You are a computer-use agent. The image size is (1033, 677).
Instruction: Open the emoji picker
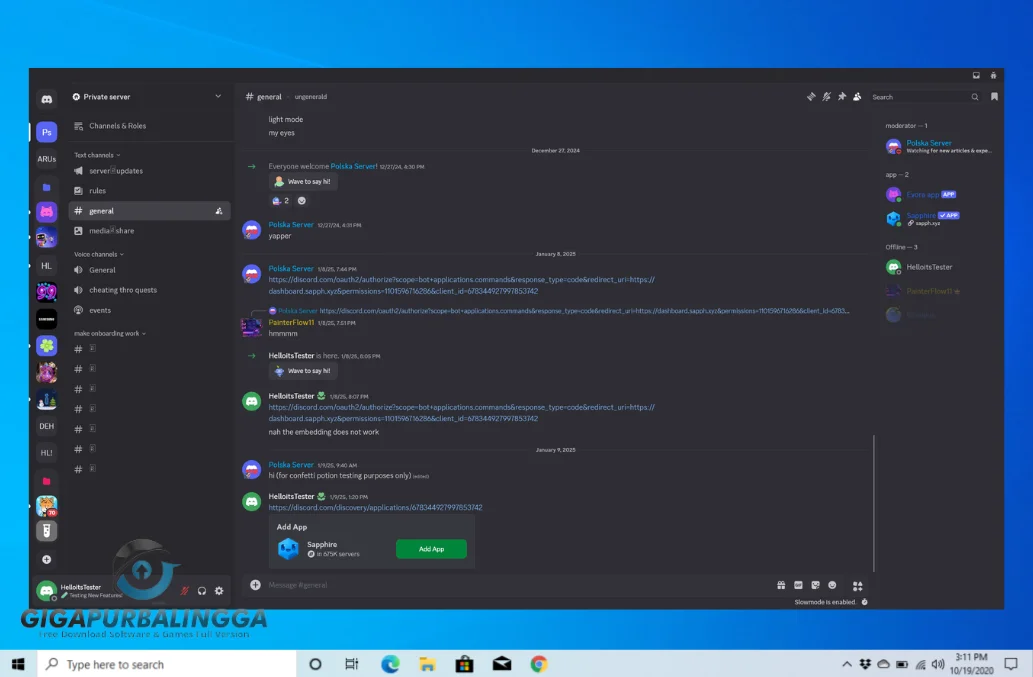point(832,585)
